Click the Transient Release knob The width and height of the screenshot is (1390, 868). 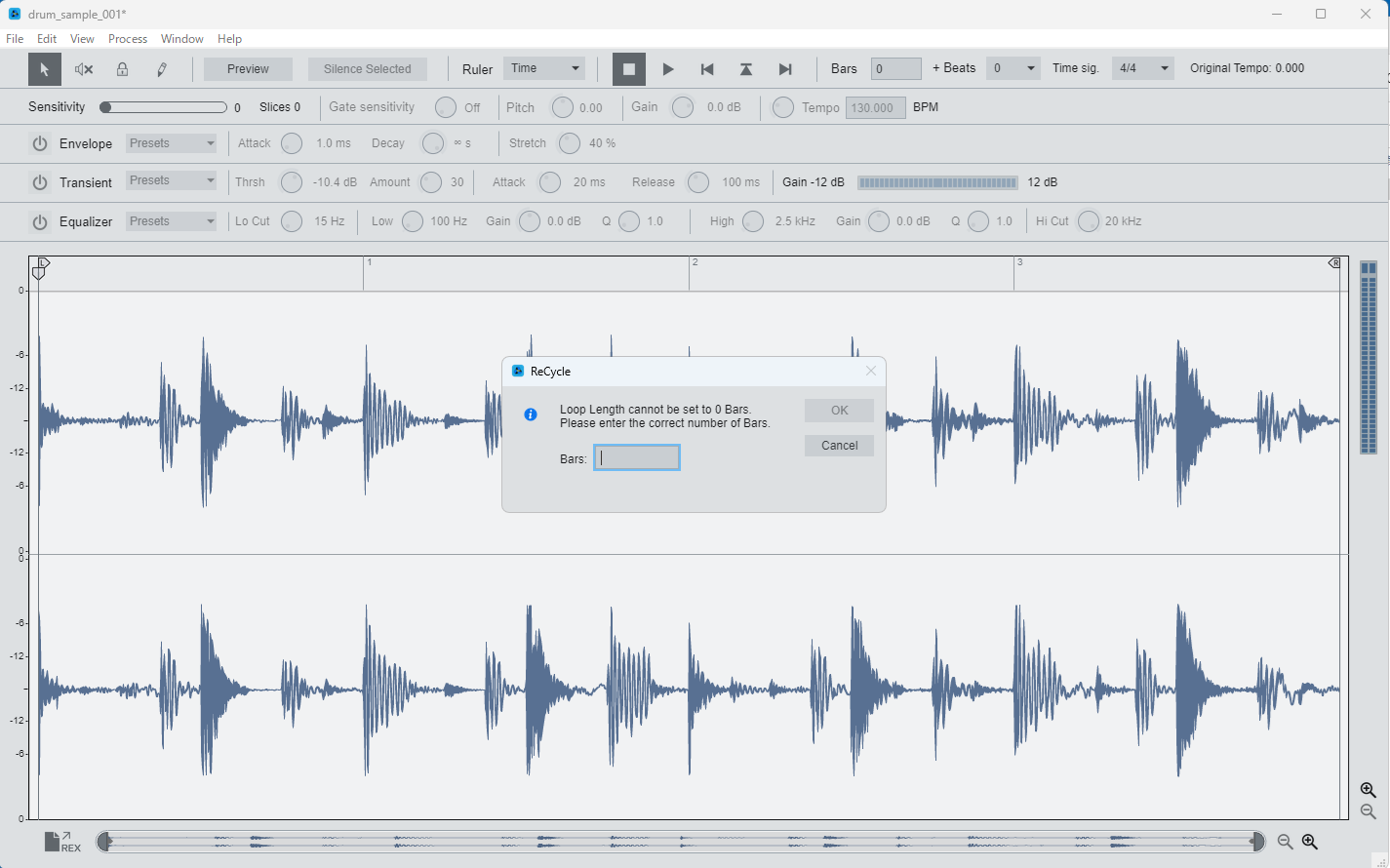pyautogui.click(x=698, y=182)
